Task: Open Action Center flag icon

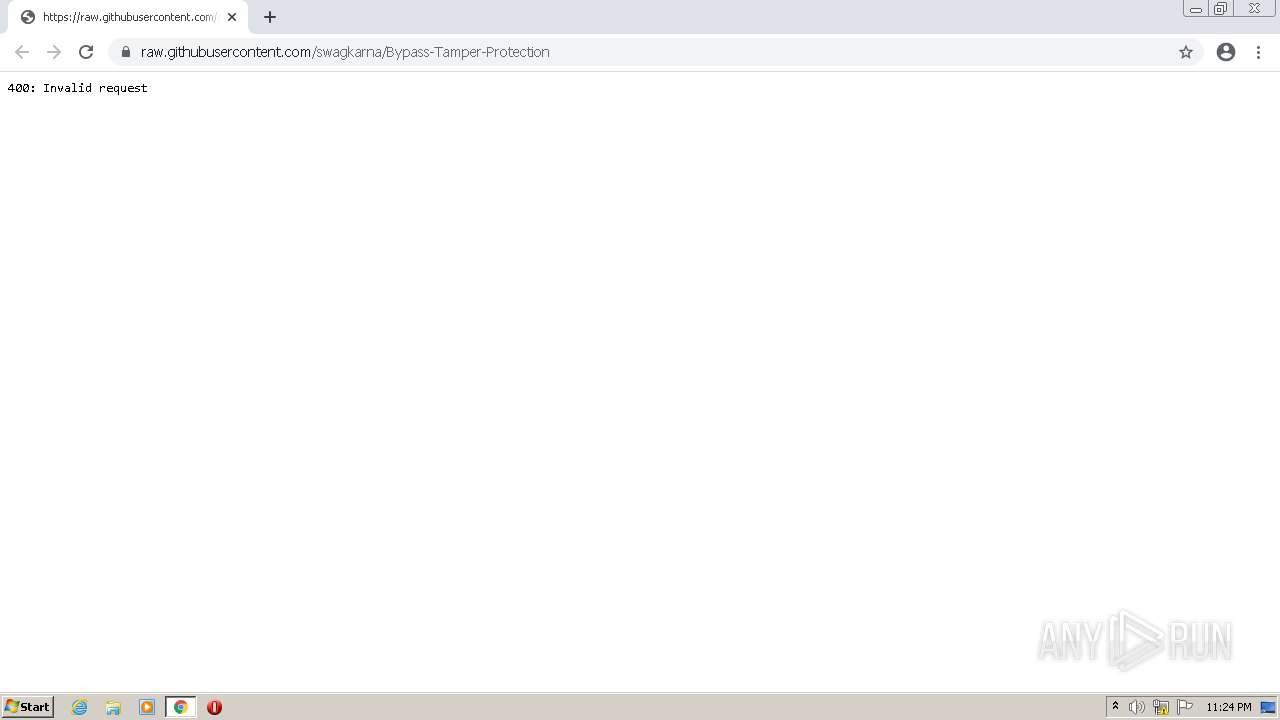Action: coord(1185,707)
